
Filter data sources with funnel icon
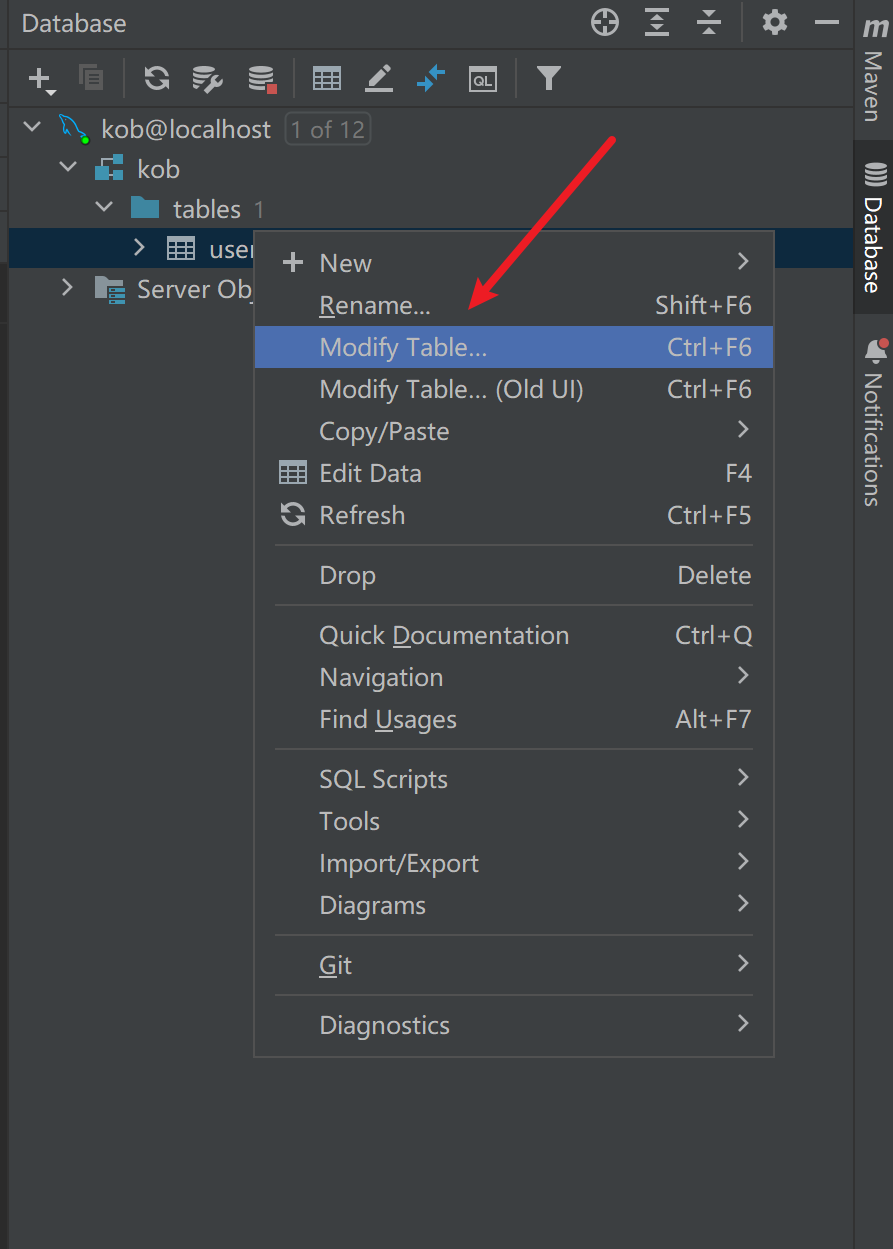[x=547, y=77]
